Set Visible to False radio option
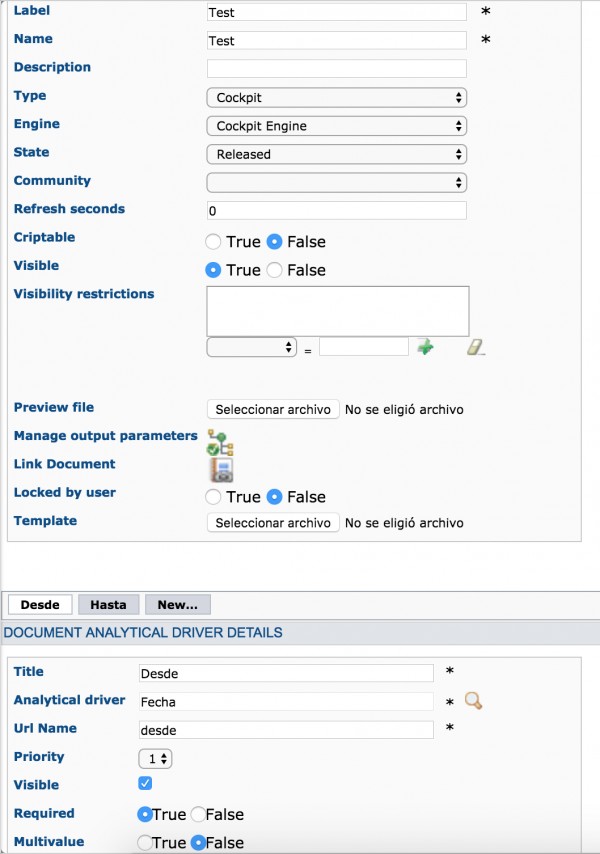This screenshot has width=600, height=854. pos(274,270)
